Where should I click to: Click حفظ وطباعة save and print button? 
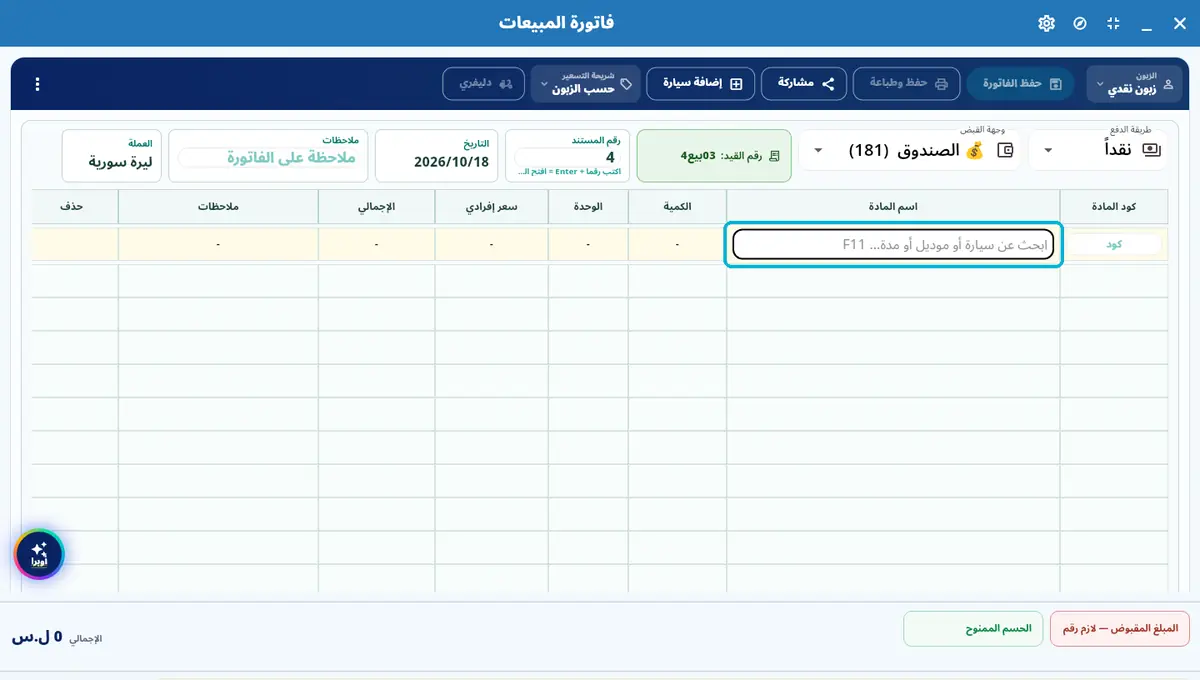[x=906, y=84]
